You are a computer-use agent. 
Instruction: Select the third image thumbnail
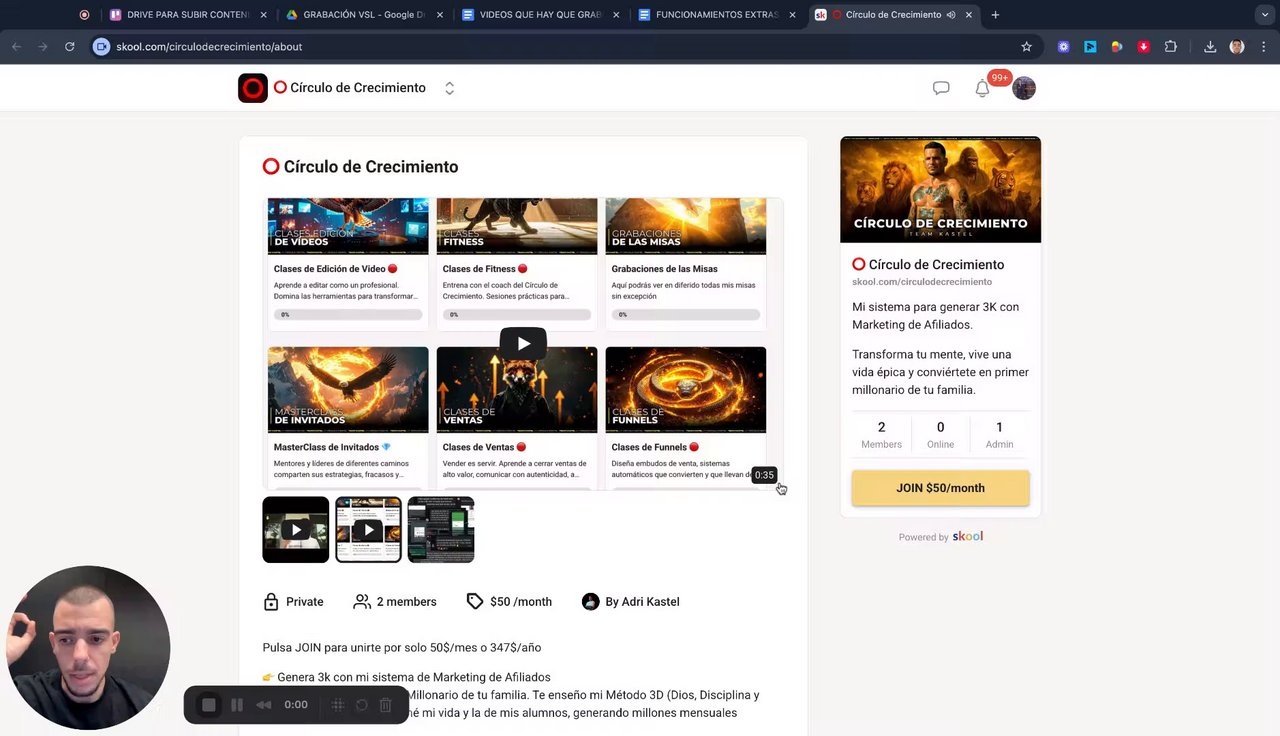[441, 529]
